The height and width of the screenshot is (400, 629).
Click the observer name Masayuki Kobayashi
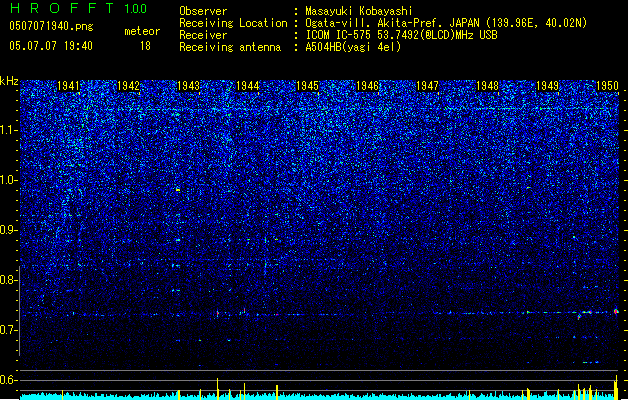coord(359,11)
